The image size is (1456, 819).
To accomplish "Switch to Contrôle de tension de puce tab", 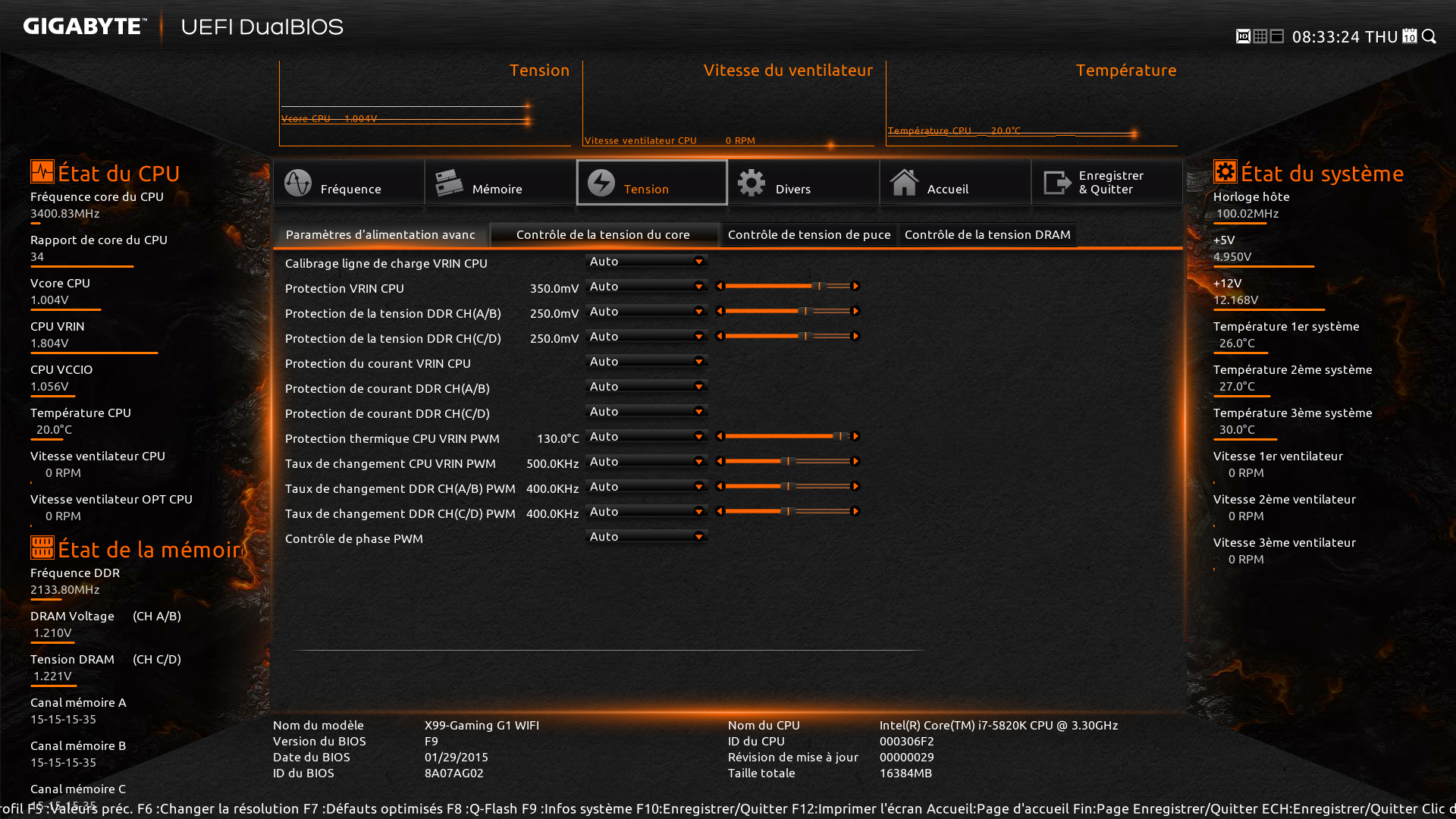I will click(809, 235).
